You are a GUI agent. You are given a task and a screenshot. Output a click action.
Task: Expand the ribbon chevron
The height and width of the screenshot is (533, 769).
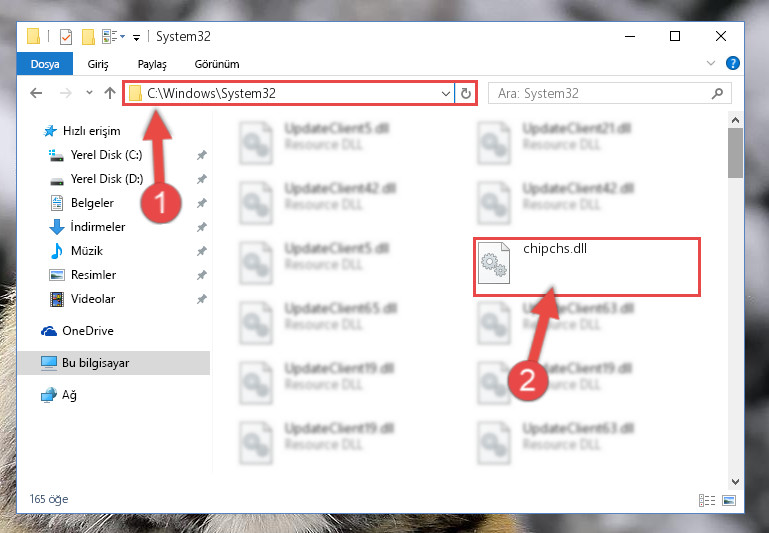tap(711, 63)
